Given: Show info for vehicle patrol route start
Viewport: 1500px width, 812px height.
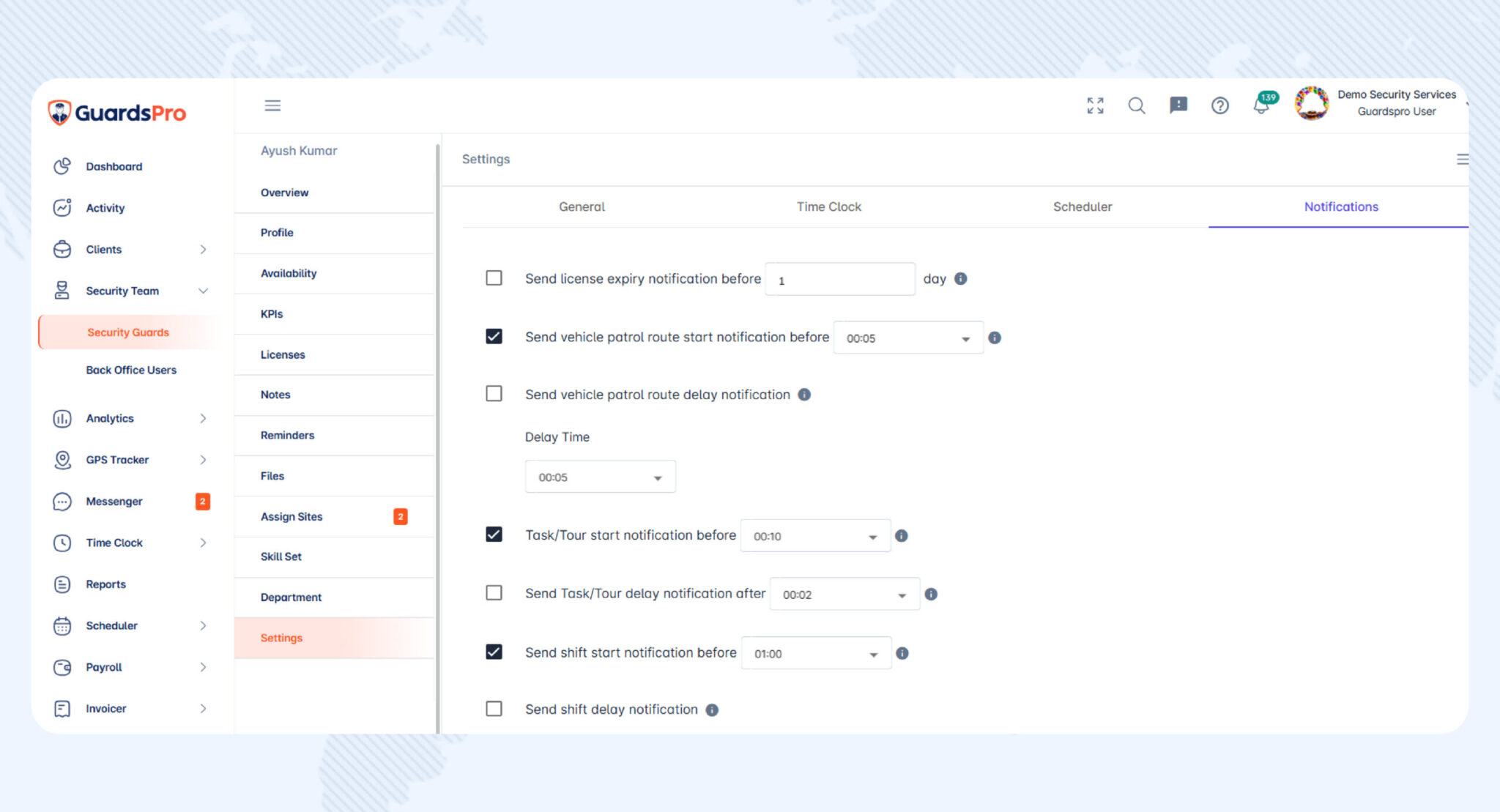Looking at the screenshot, I should tap(995, 338).
